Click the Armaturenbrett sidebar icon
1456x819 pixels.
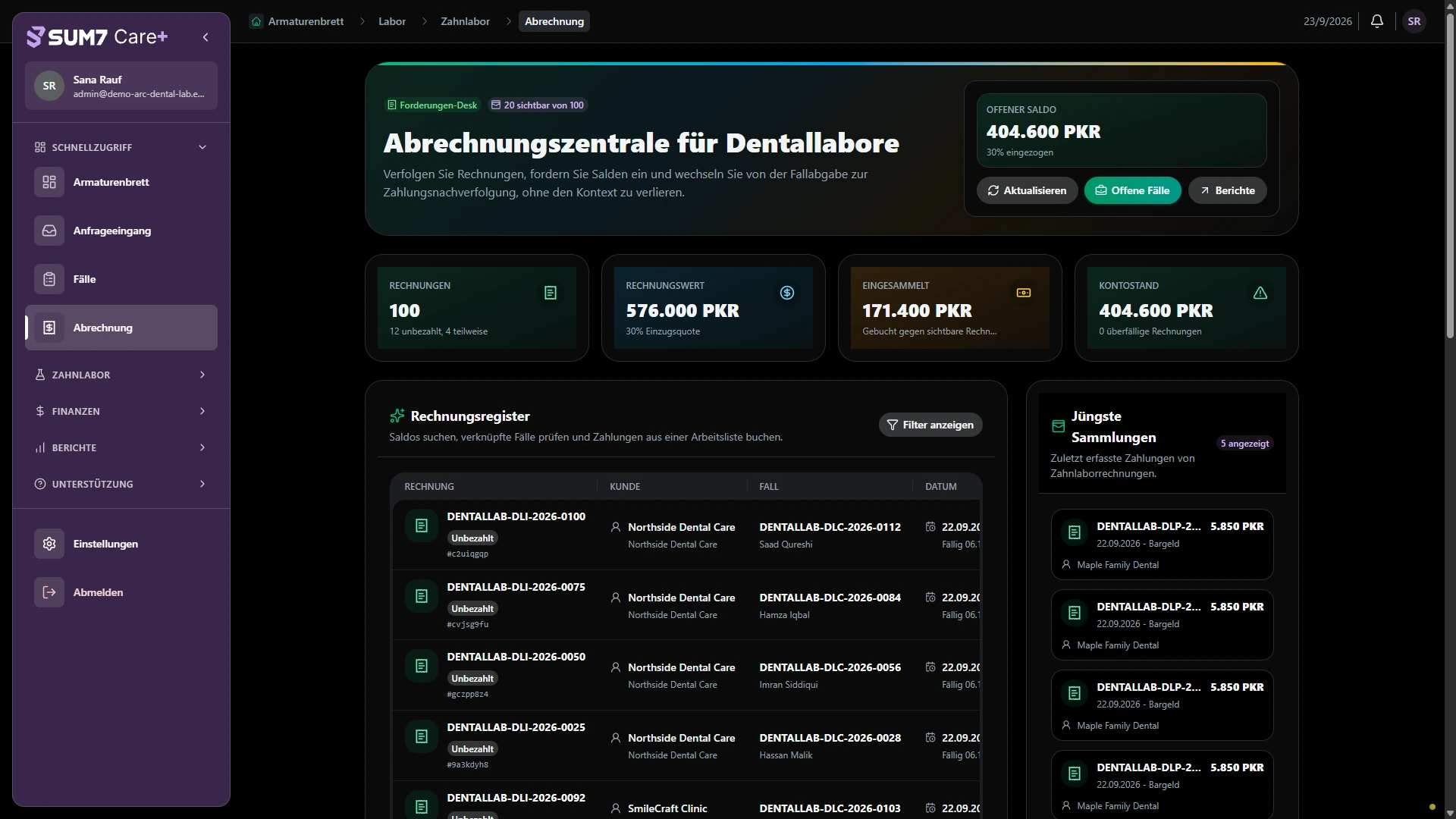(49, 182)
